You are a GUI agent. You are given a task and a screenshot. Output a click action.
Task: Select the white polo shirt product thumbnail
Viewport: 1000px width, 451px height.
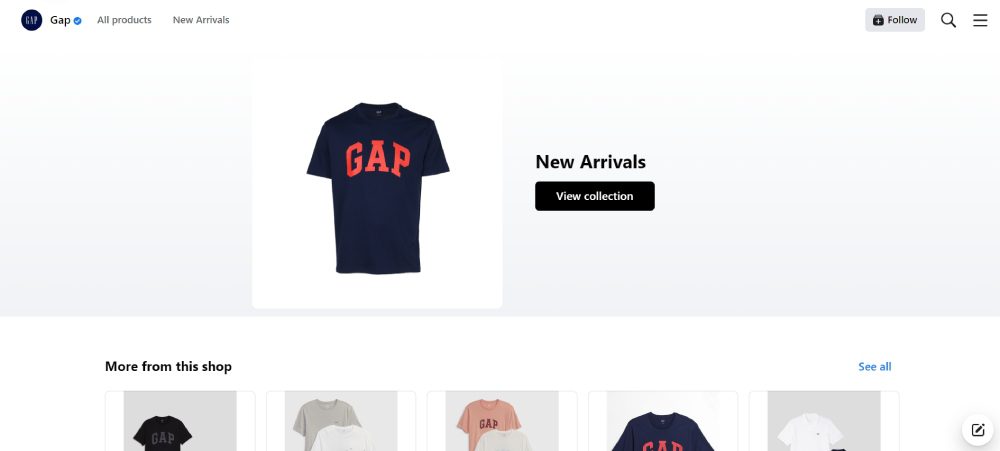(x=824, y=421)
